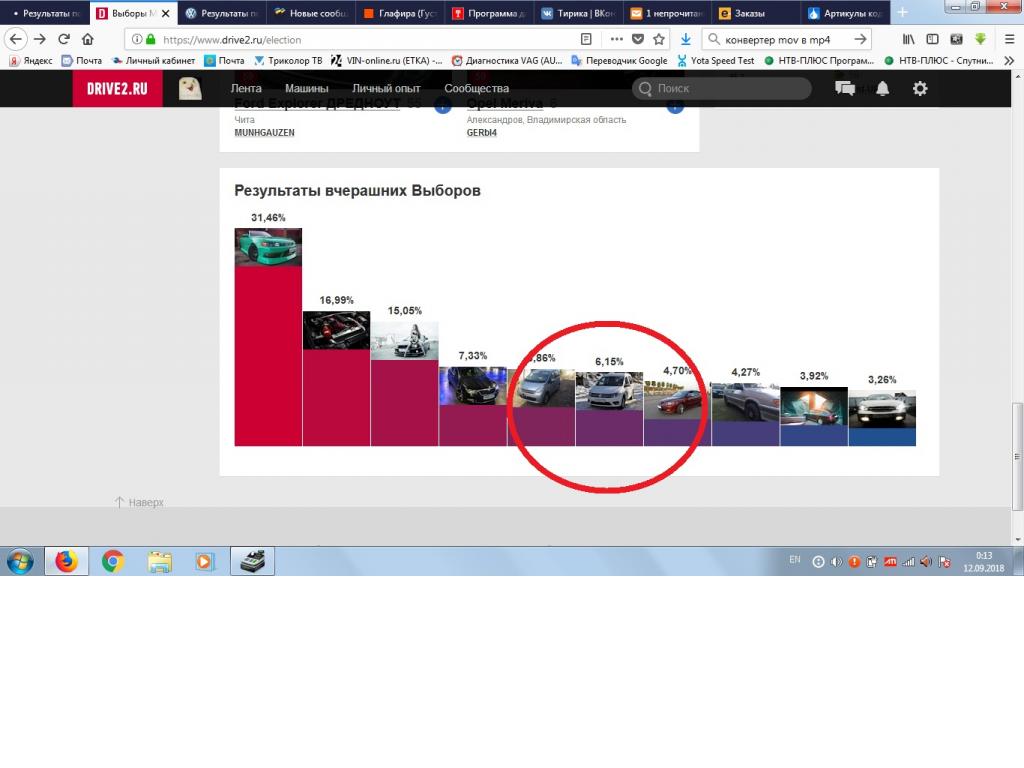
Task: Open the Переводчик Google bookmark
Action: [x=619, y=61]
